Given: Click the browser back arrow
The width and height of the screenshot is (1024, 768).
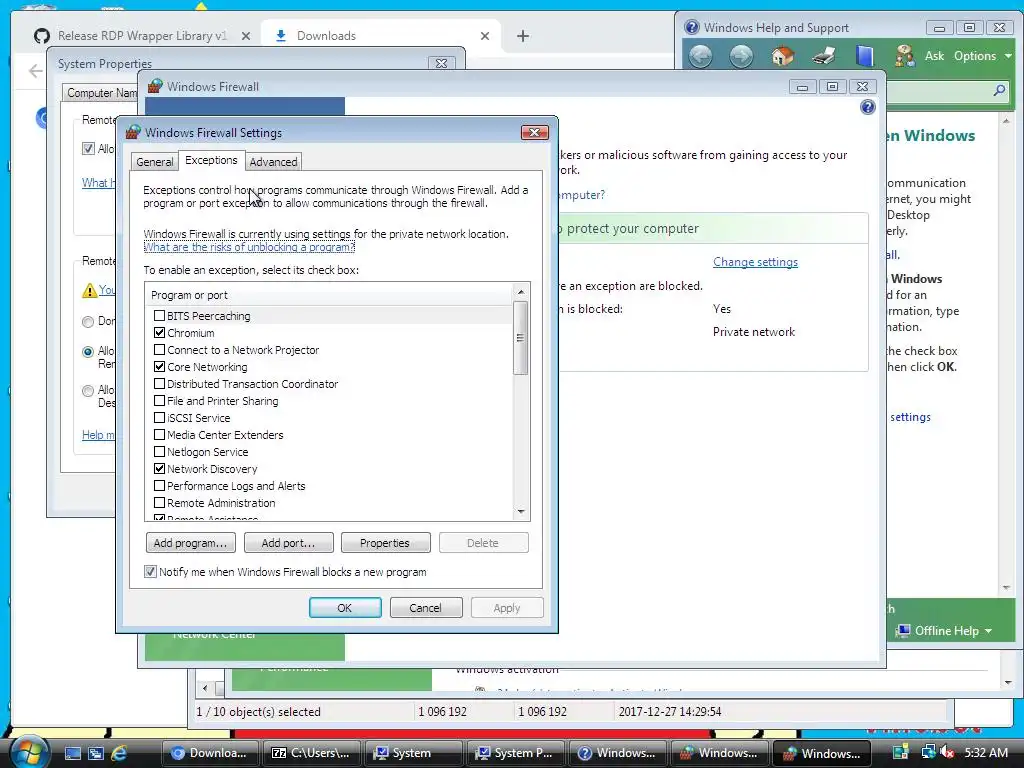Looking at the screenshot, I should pyautogui.click(x=35, y=71).
